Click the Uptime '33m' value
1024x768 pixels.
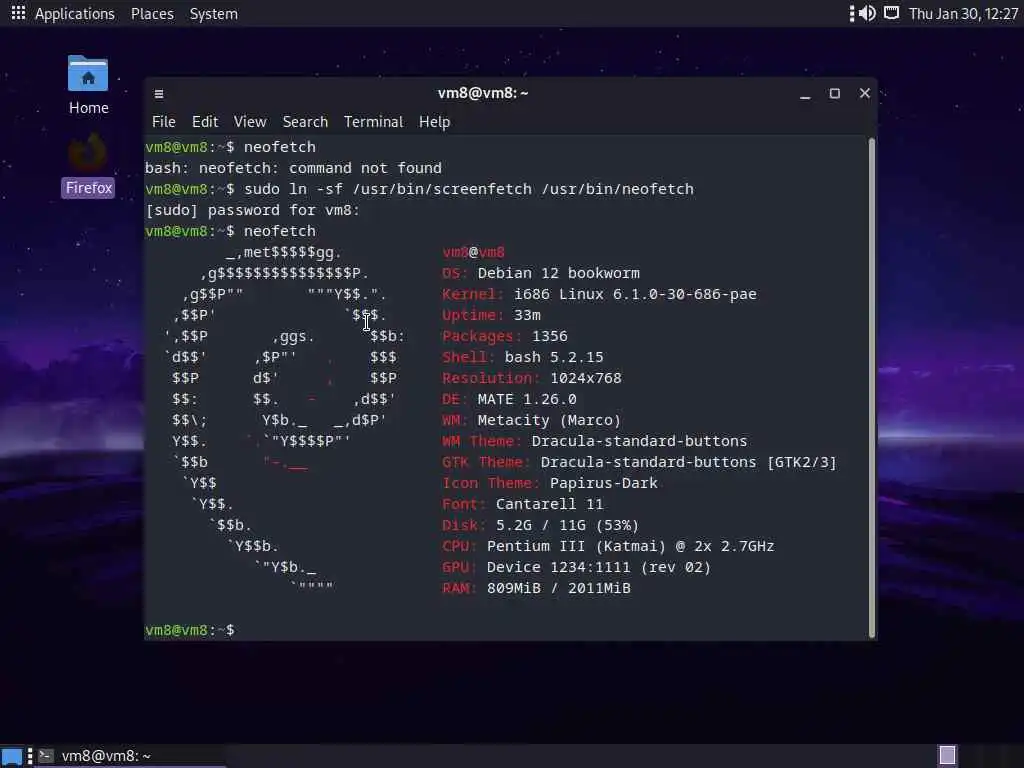(x=527, y=315)
